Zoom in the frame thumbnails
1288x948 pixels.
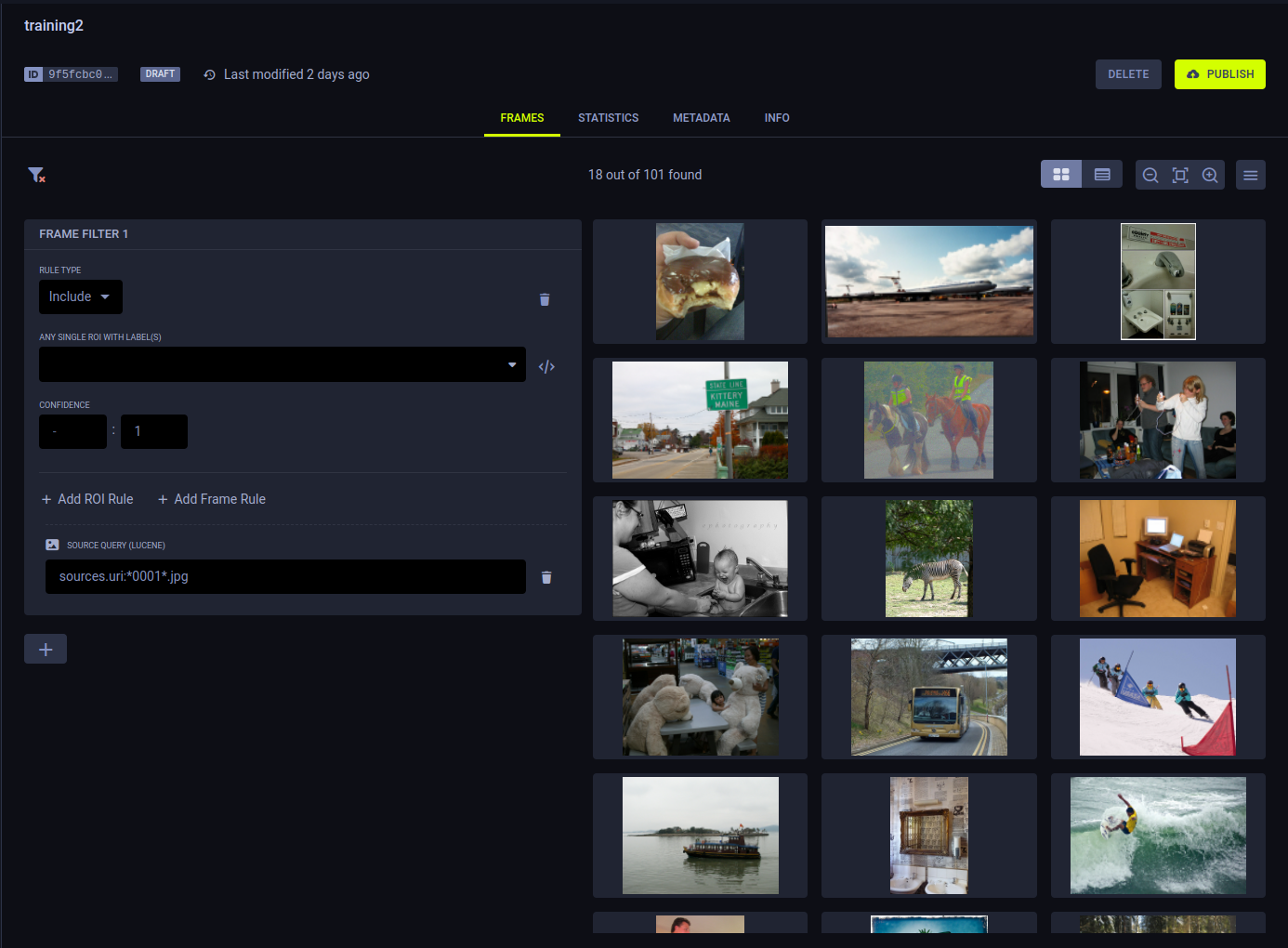[x=1210, y=176]
